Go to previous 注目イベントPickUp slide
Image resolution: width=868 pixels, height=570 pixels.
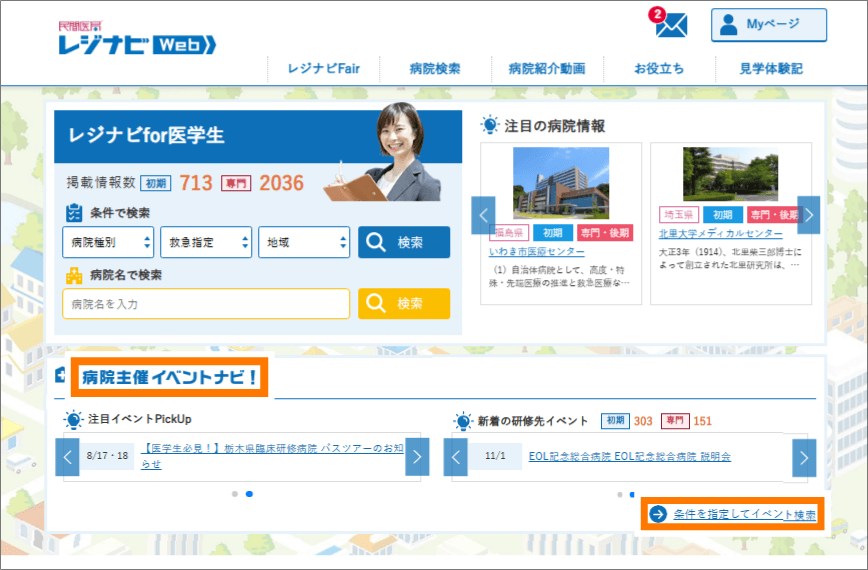coord(67,457)
